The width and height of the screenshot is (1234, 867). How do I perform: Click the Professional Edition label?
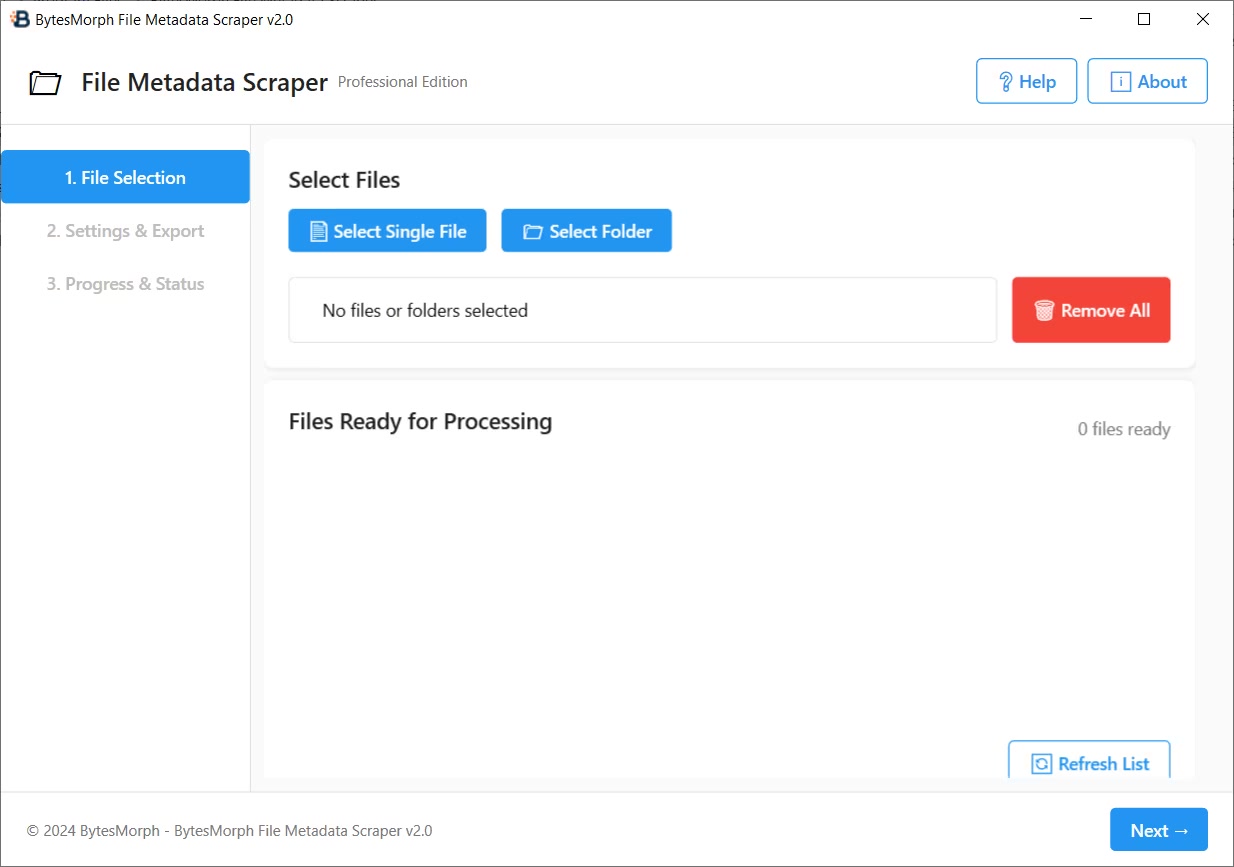tap(402, 82)
